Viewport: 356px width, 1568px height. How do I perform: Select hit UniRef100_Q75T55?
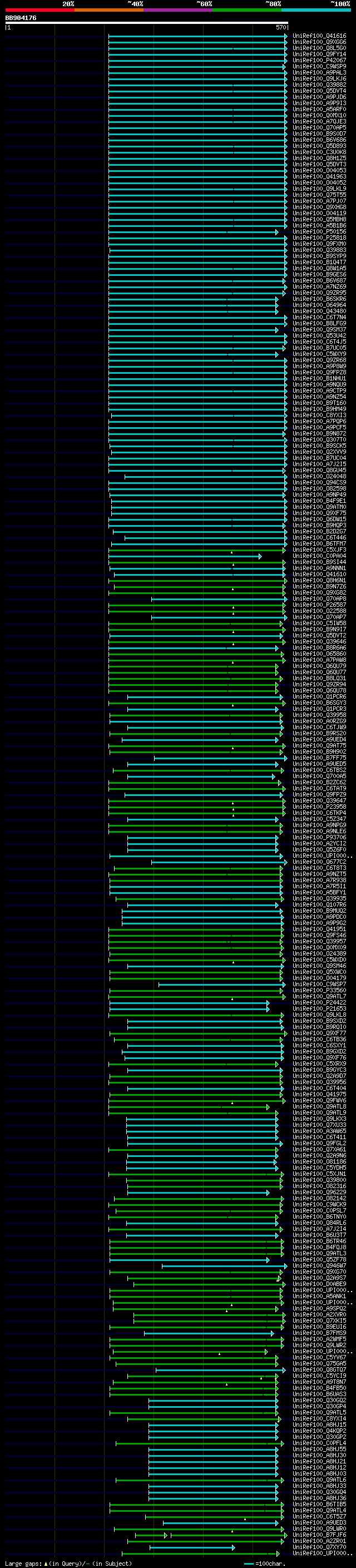[x=319, y=195]
